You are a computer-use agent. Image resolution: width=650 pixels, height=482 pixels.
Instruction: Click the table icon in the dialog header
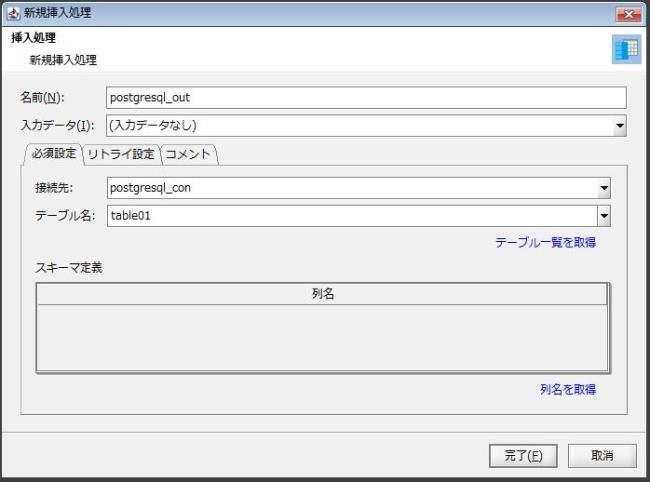pos(626,51)
